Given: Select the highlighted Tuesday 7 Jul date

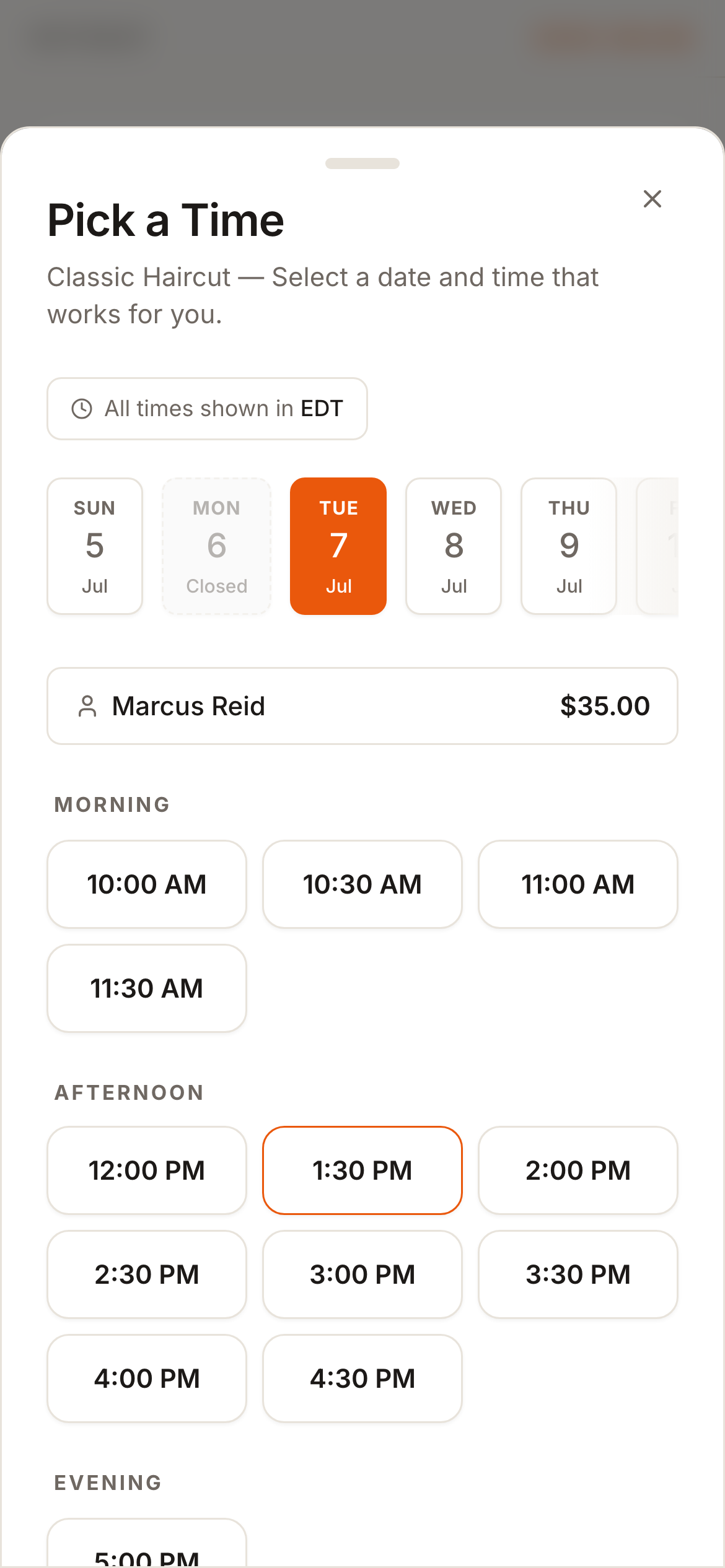Looking at the screenshot, I should point(338,546).
